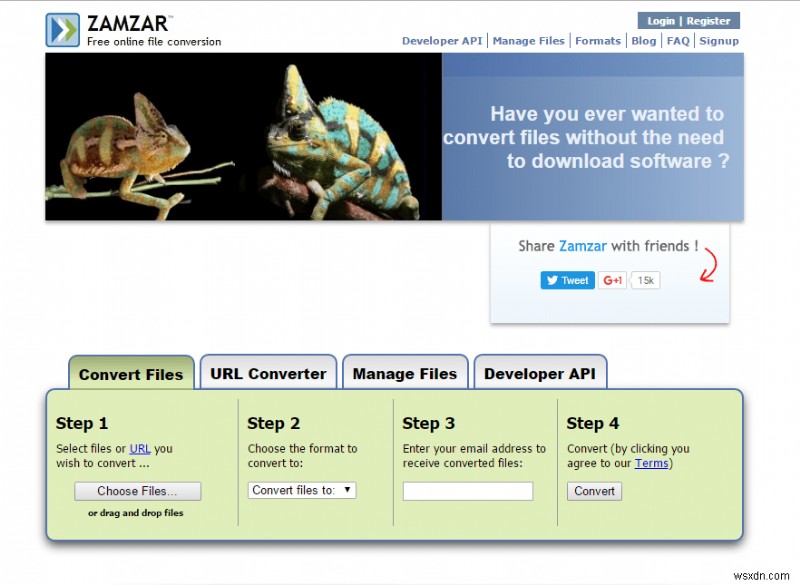Switch to the URL Converter tab
This screenshot has height=585, width=800.
point(268,372)
